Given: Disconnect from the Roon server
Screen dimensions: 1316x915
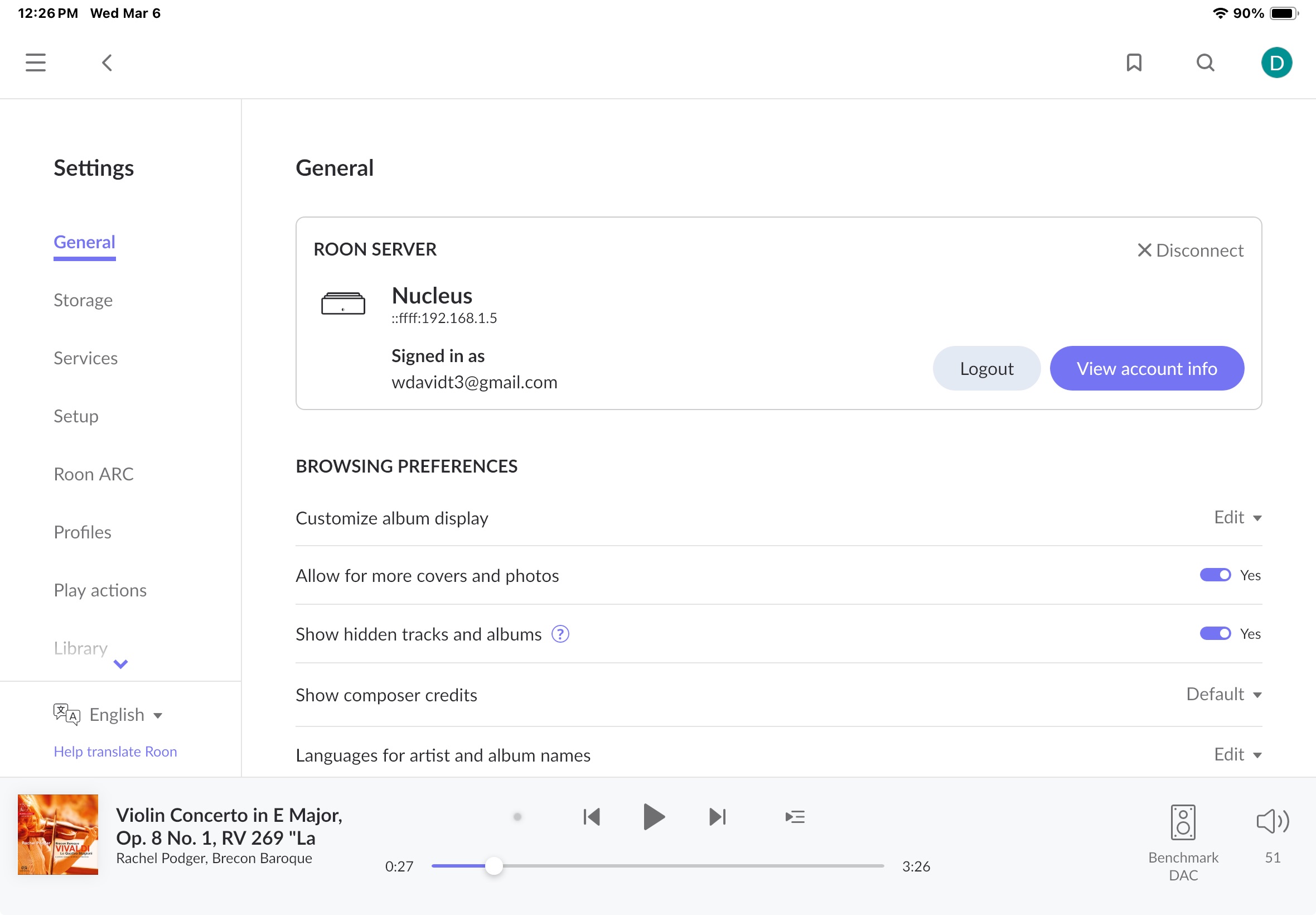Looking at the screenshot, I should click(1191, 251).
